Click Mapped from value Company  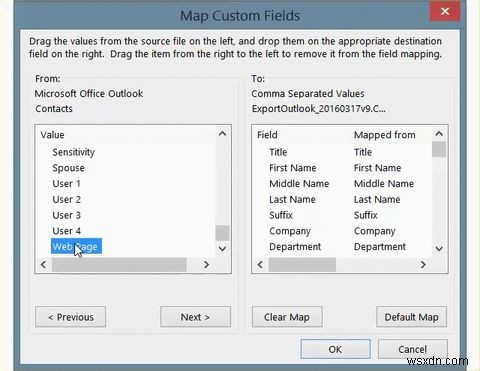click(374, 231)
